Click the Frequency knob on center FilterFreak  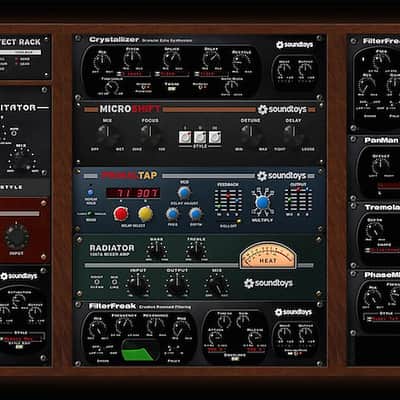(124, 325)
